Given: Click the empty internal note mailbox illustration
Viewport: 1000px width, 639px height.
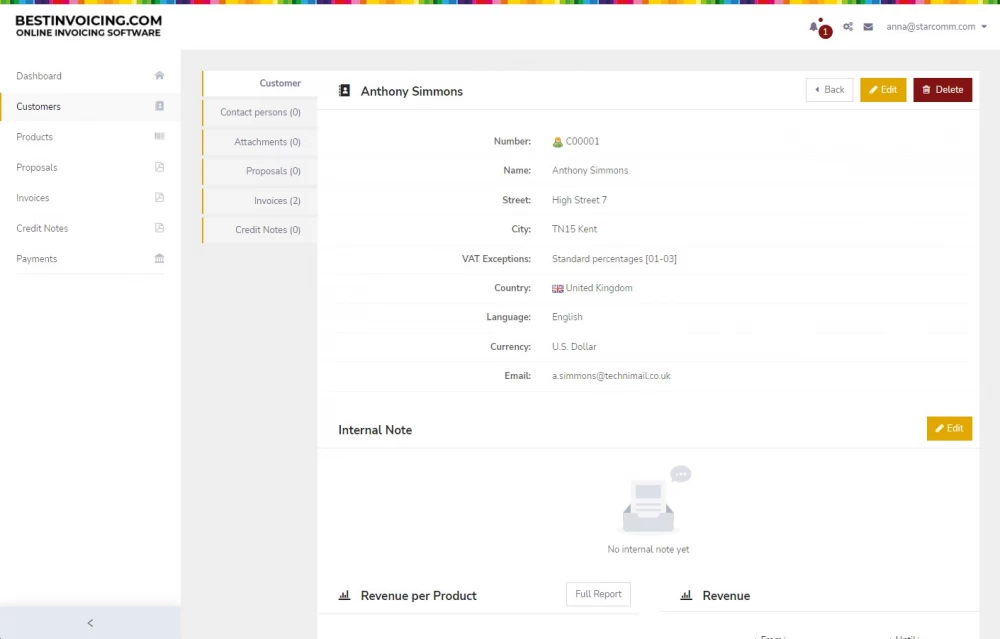Looking at the screenshot, I should (x=651, y=503).
